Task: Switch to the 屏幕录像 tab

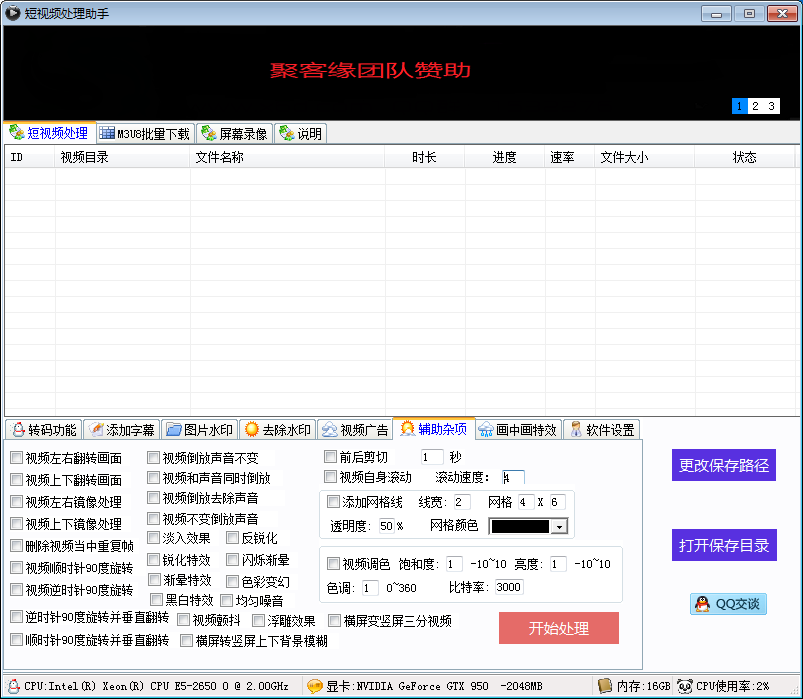Action: (235, 134)
